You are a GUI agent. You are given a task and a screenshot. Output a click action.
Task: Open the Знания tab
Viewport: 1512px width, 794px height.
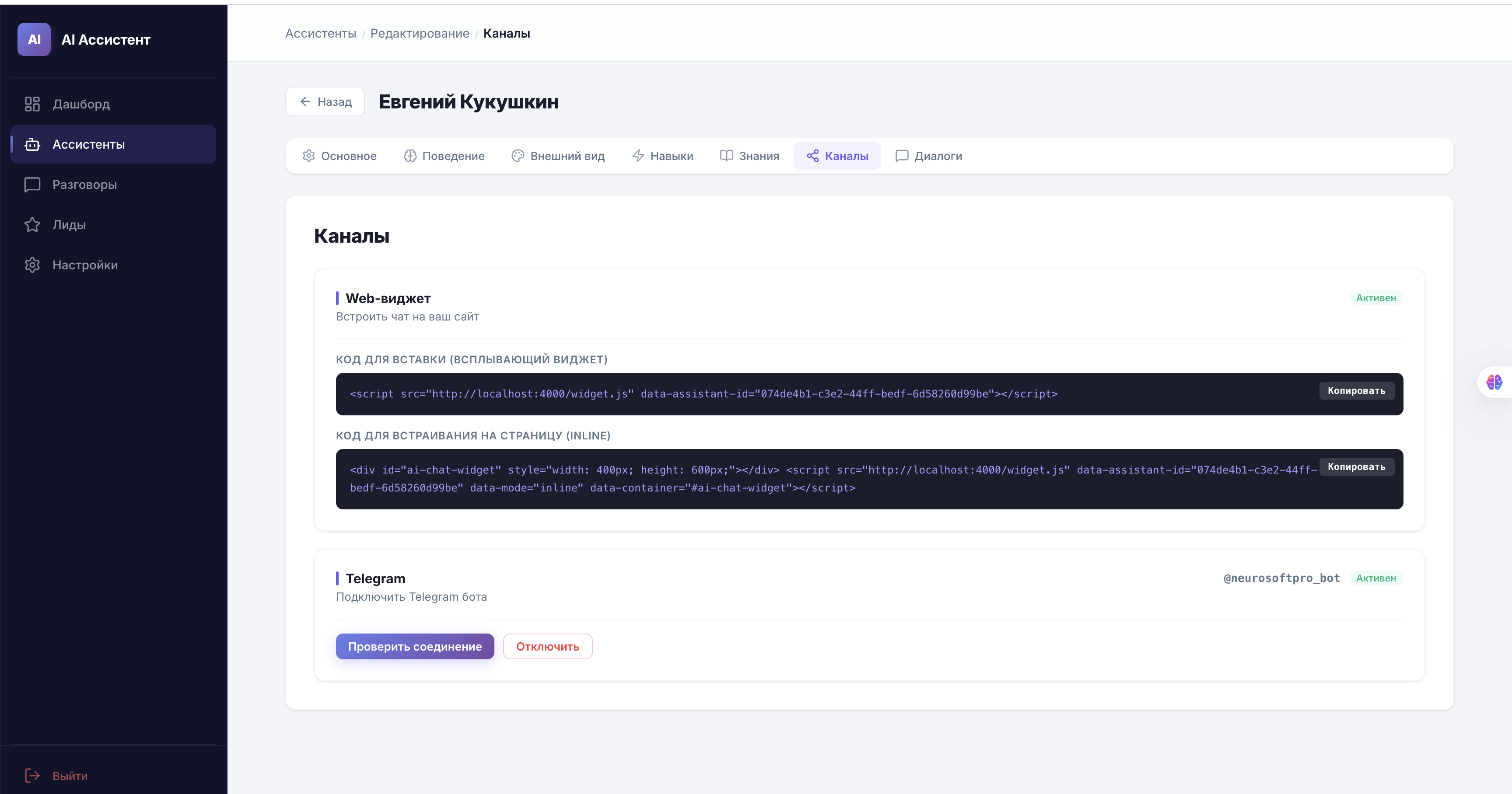click(749, 156)
